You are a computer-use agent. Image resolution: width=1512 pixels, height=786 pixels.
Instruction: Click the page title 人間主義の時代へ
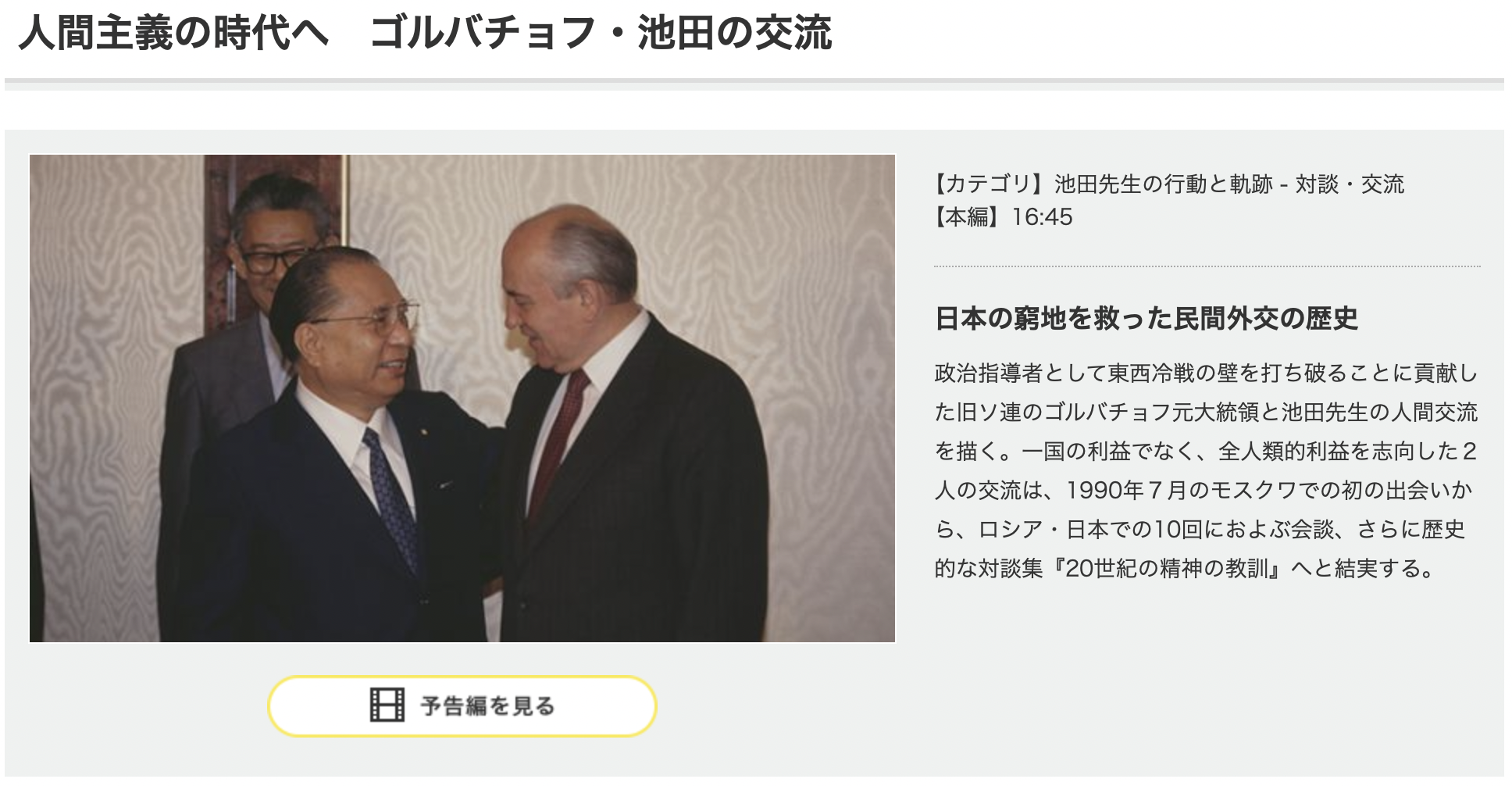(173, 34)
